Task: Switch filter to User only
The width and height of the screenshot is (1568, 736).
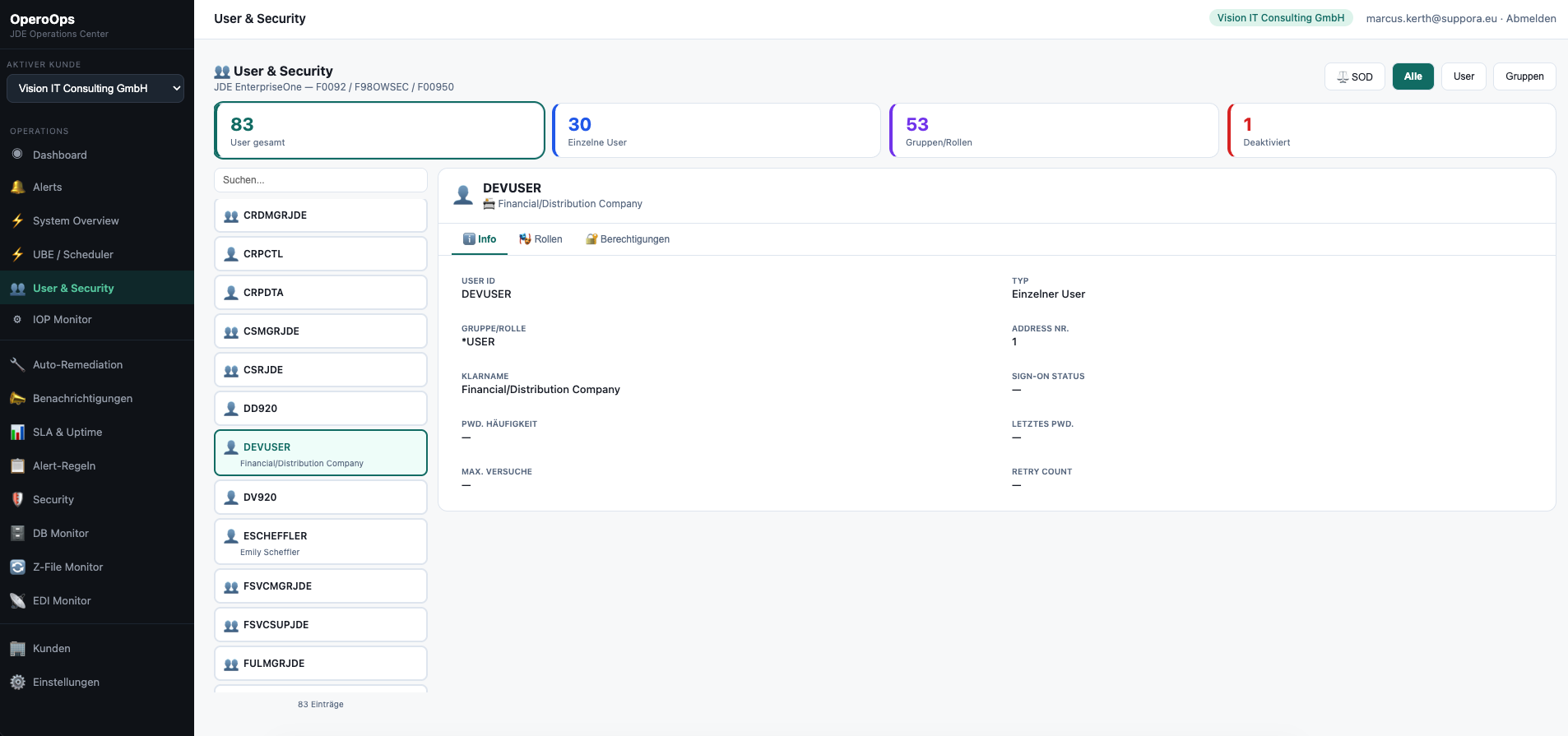Action: point(1464,76)
